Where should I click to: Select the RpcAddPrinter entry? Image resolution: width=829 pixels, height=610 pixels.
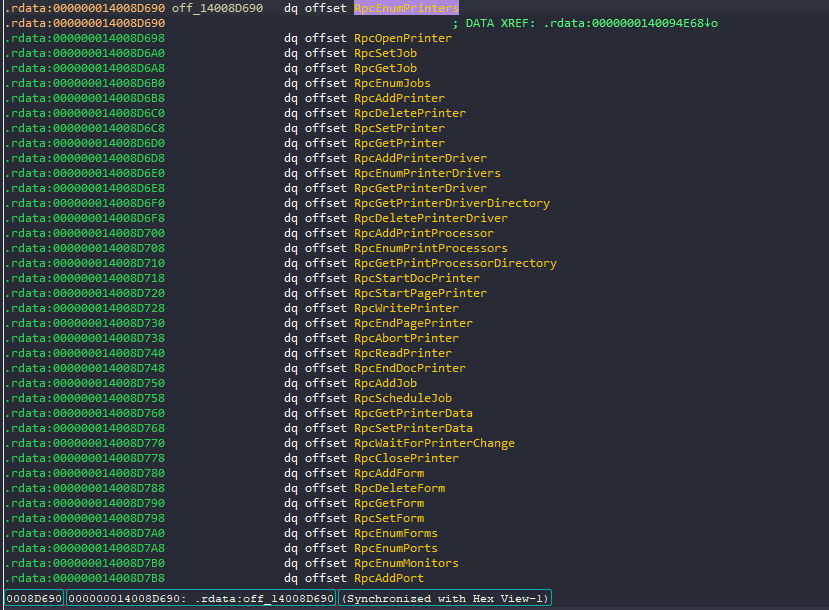coord(399,98)
